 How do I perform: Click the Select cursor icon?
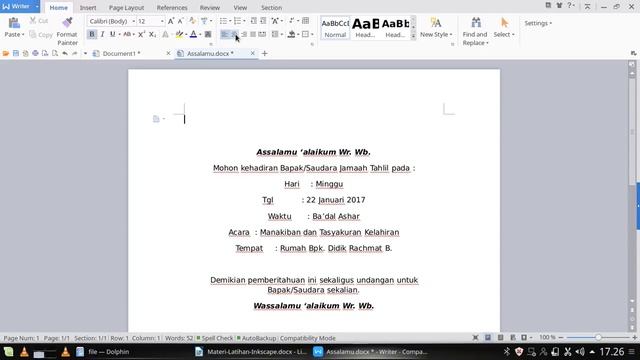504,22
